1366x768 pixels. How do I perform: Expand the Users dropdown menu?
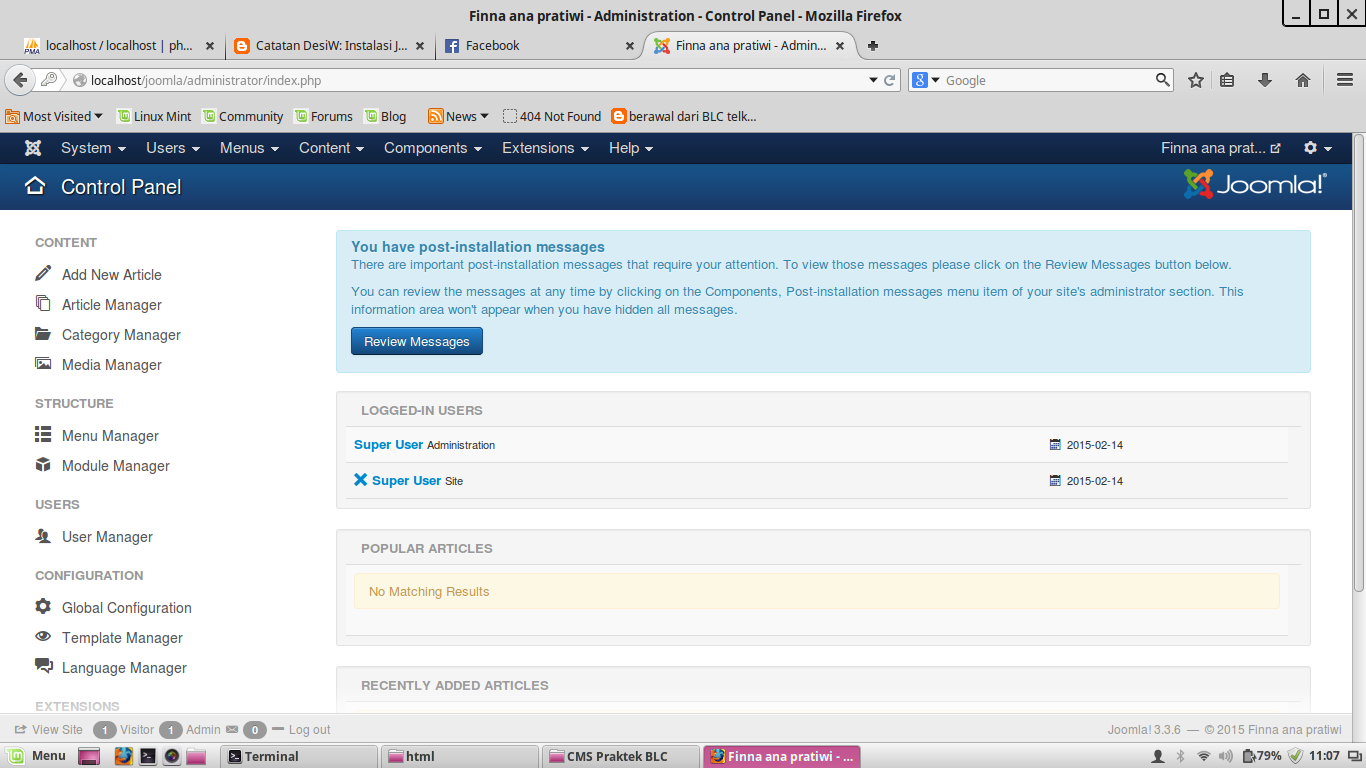click(x=173, y=148)
